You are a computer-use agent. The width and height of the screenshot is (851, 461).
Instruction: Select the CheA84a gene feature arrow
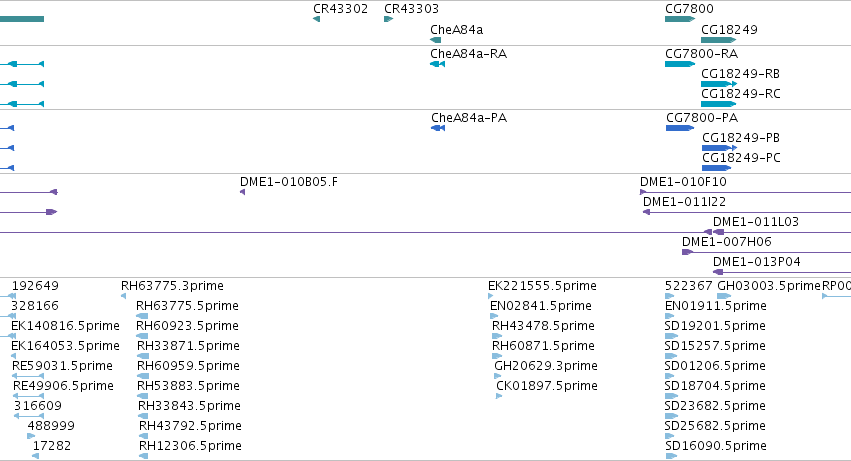435,40
